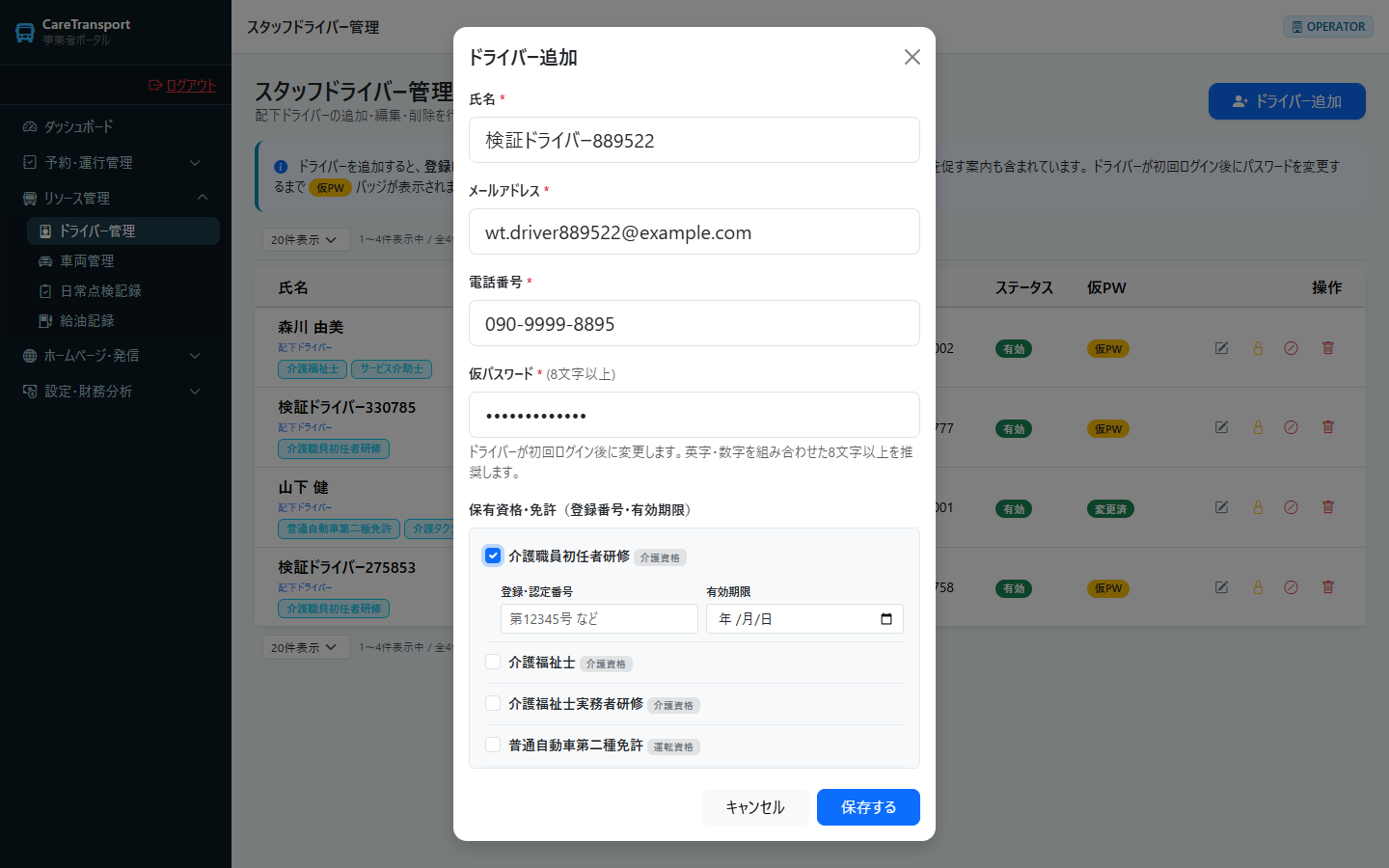Image resolution: width=1389 pixels, height=868 pixels.
Task: Edit the 検証ドライバー275853 row
Action: pos(1221,587)
